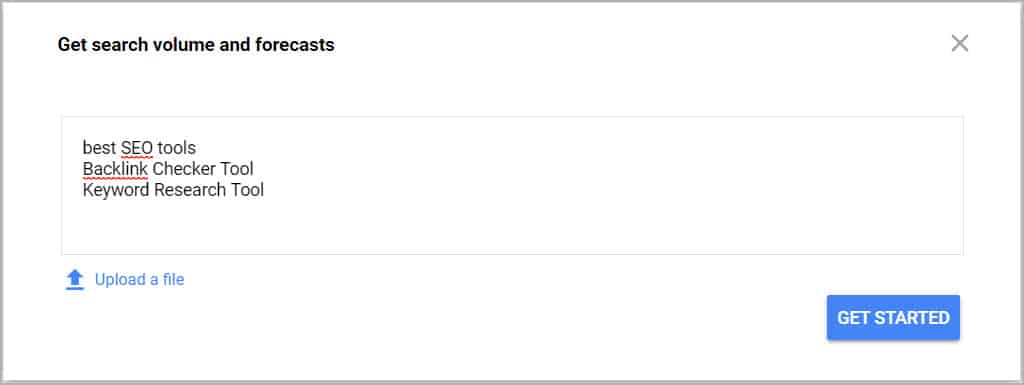Screen dimensions: 1024x385
Task: Close the search volume and forecasts dialog
Action: click(959, 44)
